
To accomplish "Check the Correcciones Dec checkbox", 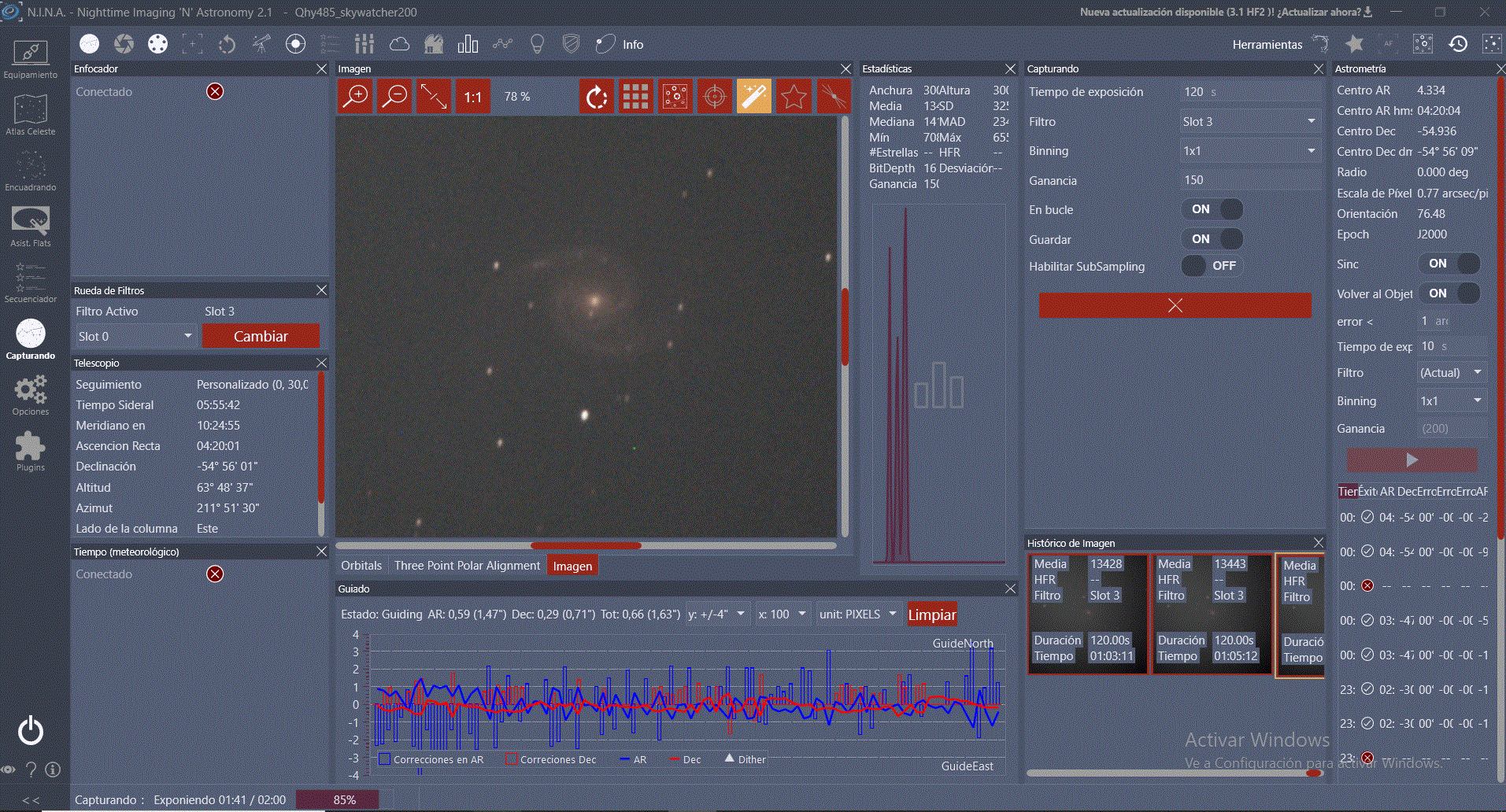I will (x=510, y=759).
